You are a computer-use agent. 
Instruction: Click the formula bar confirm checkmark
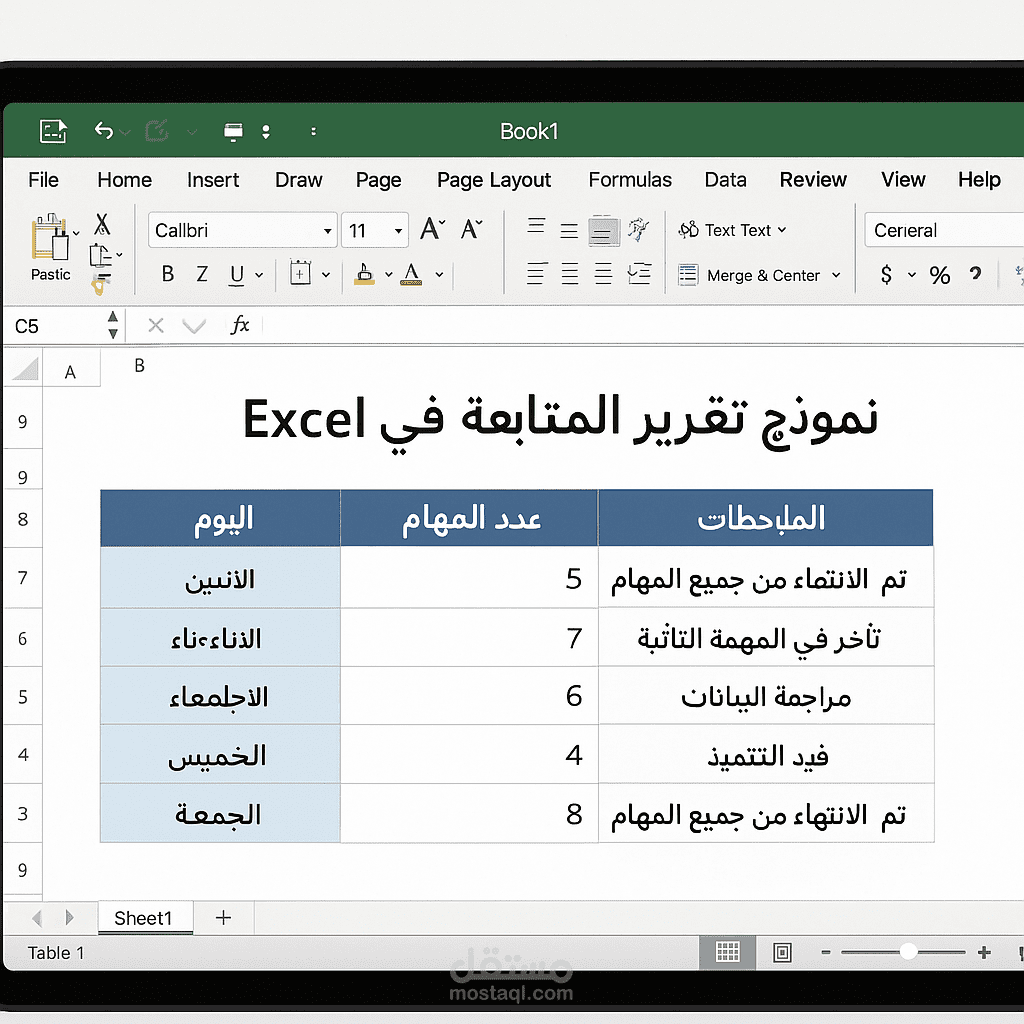point(194,325)
